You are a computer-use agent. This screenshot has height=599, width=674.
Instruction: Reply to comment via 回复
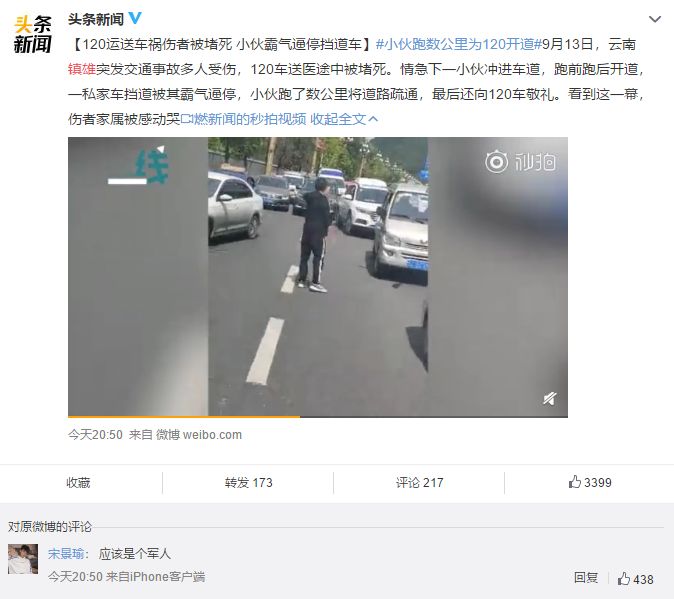[586, 578]
